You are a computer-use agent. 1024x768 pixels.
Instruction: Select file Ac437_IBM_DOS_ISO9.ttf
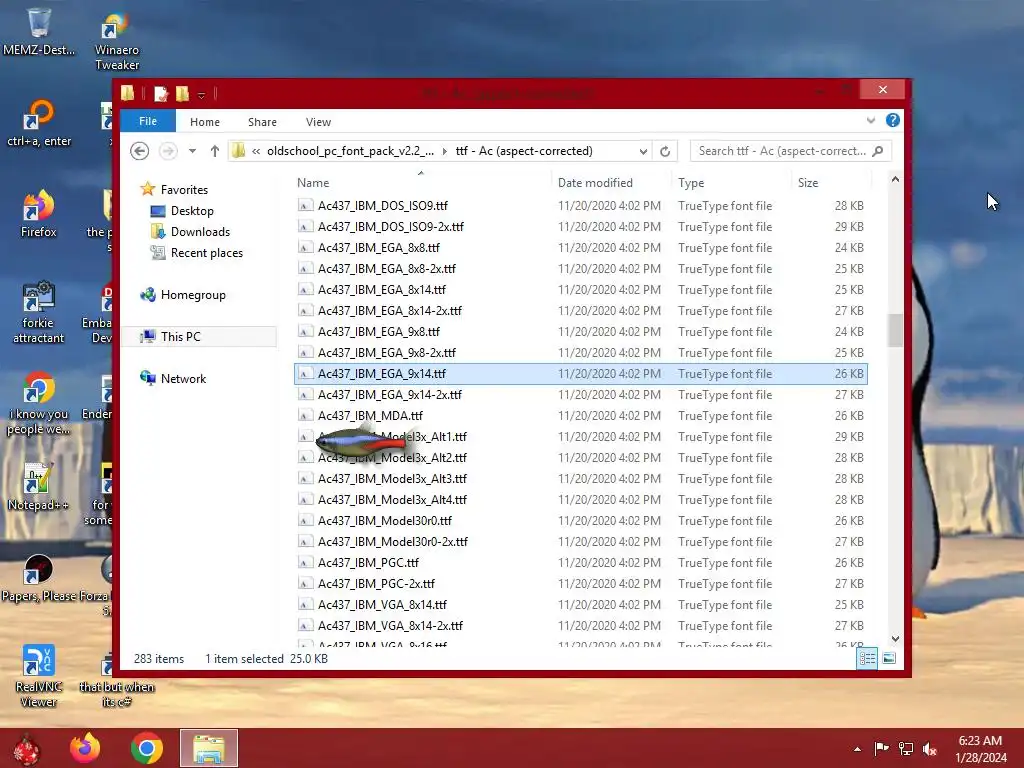581,206
